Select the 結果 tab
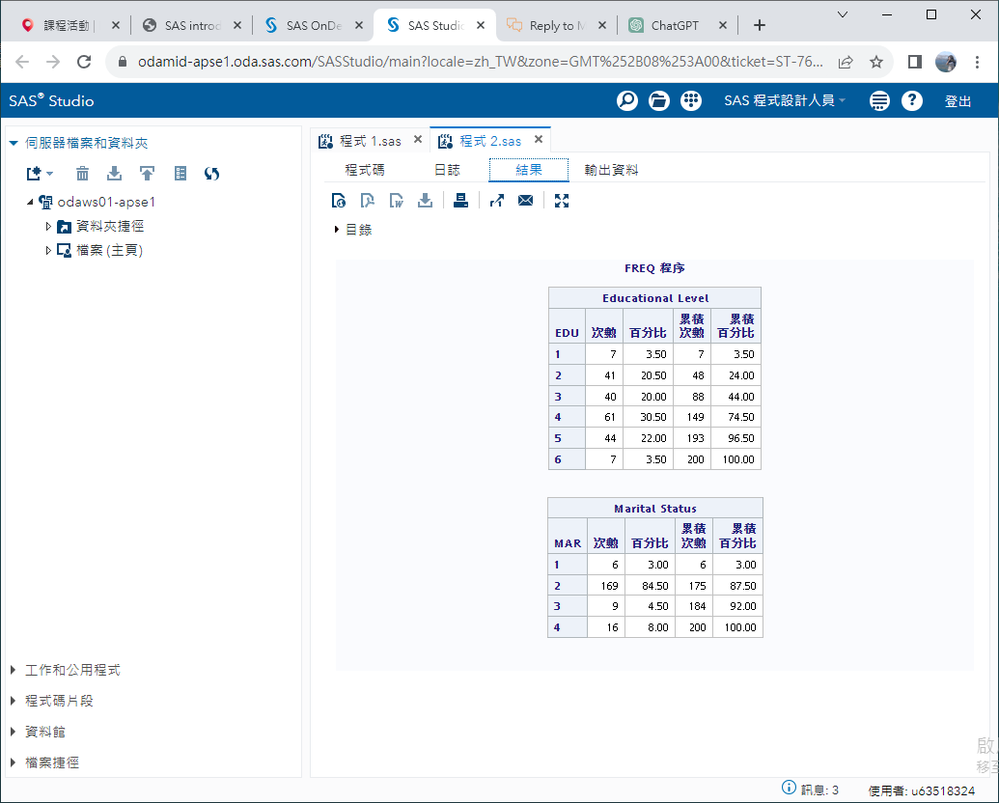The height and width of the screenshot is (803, 999). pos(529,170)
